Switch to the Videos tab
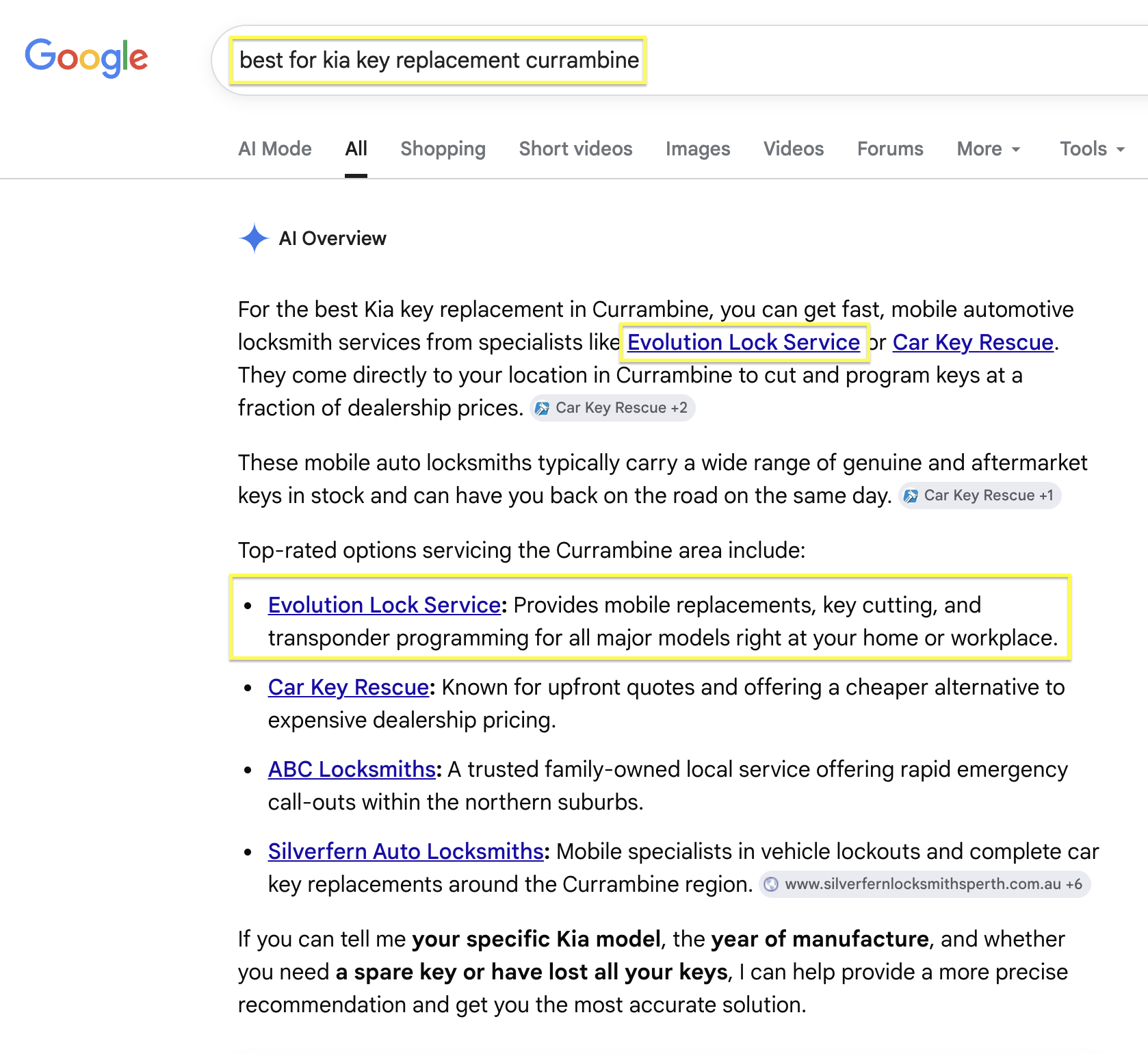 pos(794,149)
